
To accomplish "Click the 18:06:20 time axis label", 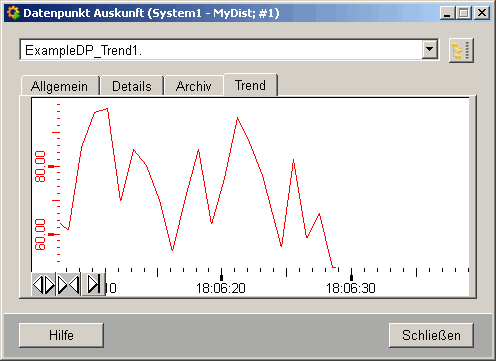I will (x=221, y=288).
